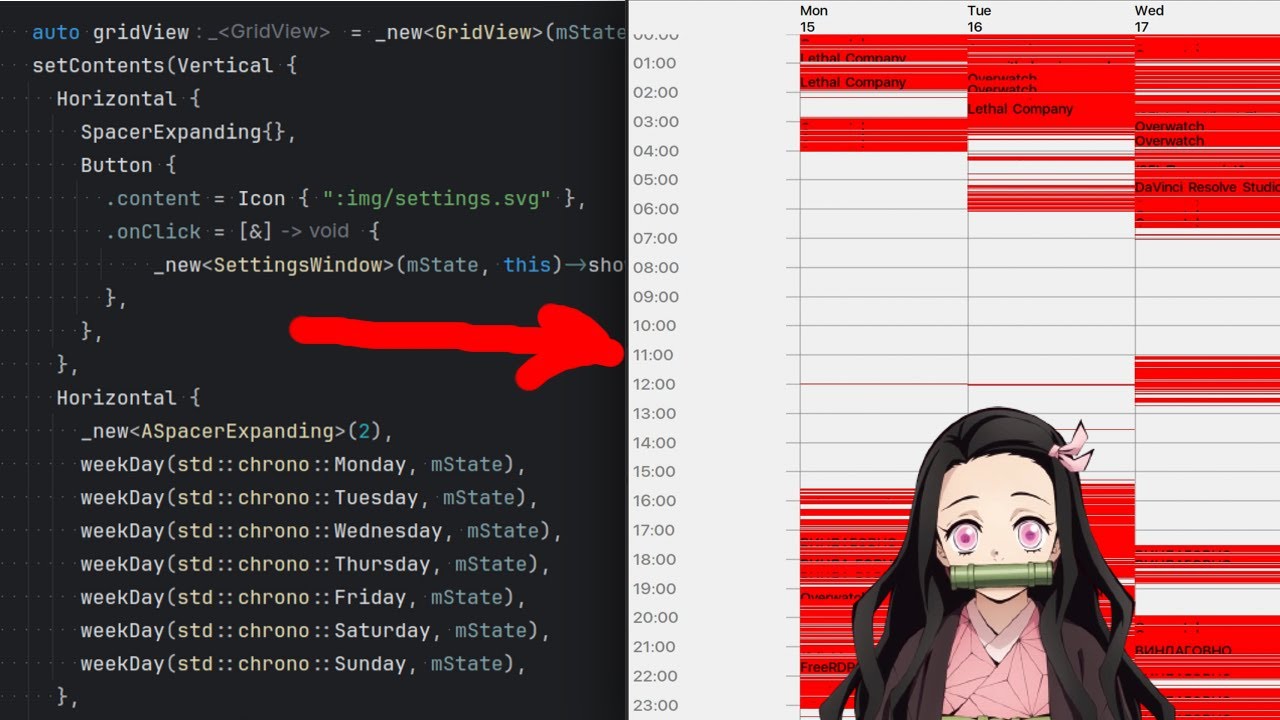Click the "13:00" time label
Viewport: 1280px width, 720px height.
tap(654, 413)
